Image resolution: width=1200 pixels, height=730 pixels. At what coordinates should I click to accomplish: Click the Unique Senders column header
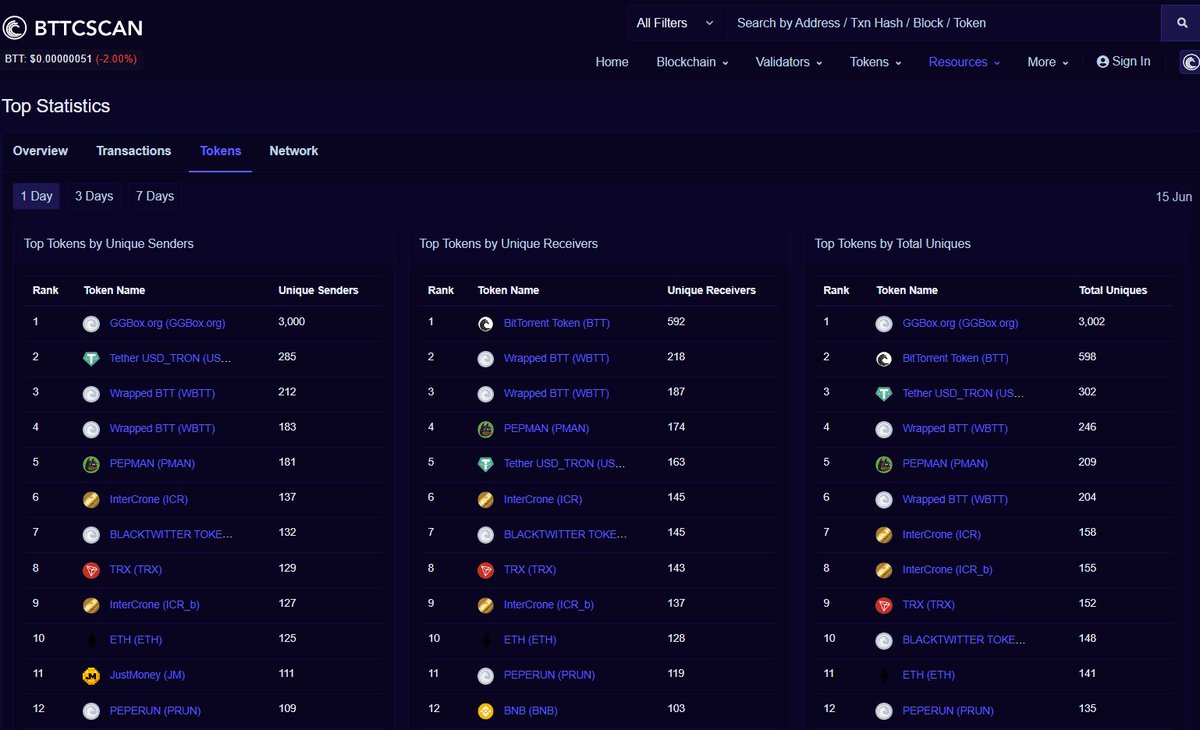pos(318,290)
